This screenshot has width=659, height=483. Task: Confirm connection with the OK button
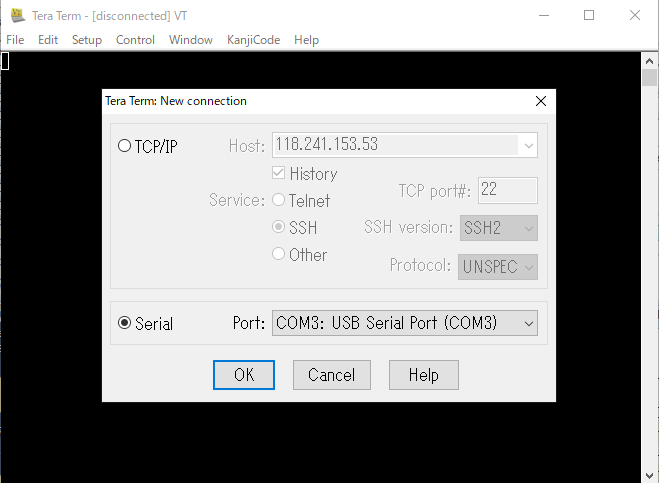pos(244,375)
